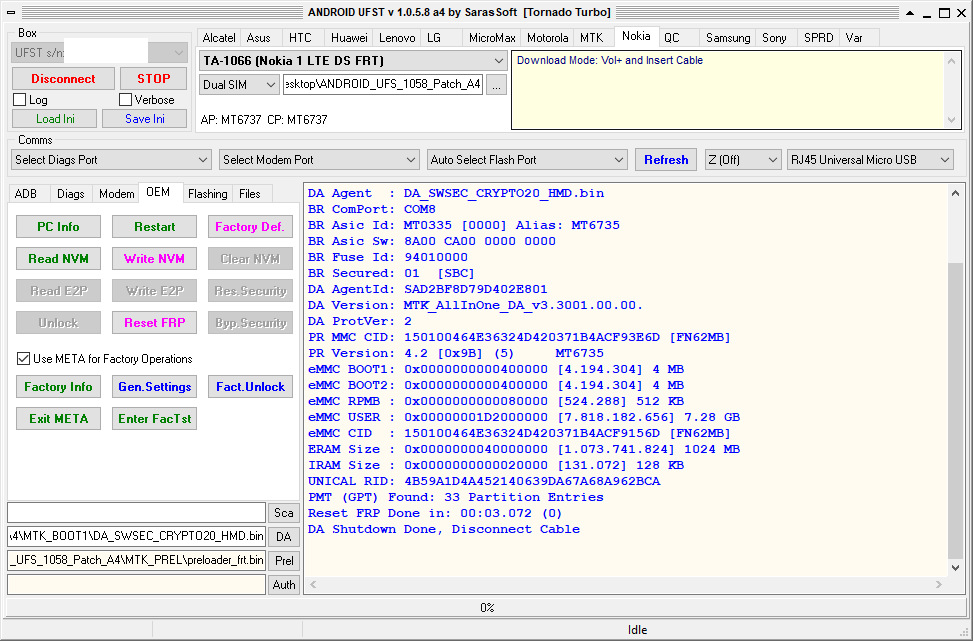The width and height of the screenshot is (973, 641).
Task: Click the Exit META button
Action: (58, 419)
